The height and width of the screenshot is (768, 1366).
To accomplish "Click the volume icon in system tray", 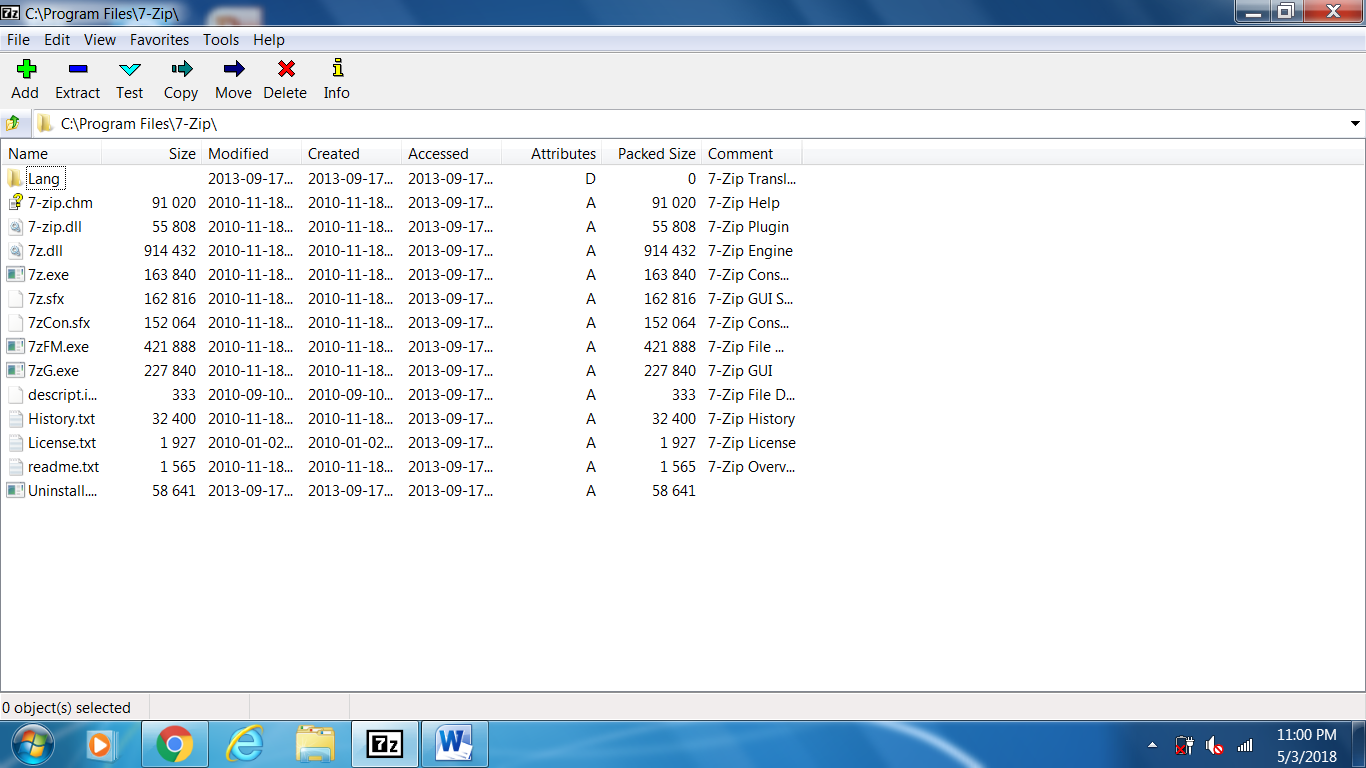I will pyautogui.click(x=1215, y=746).
